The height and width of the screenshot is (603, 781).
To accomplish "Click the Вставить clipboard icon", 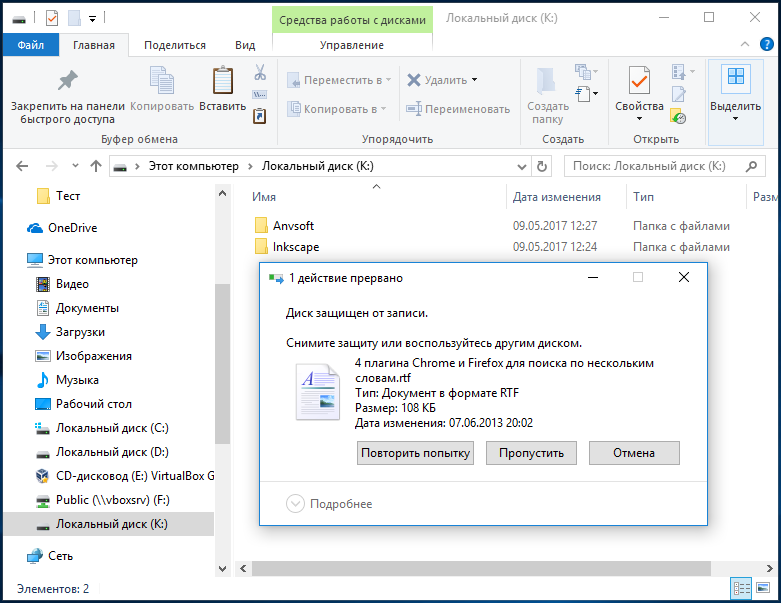I will [x=223, y=80].
